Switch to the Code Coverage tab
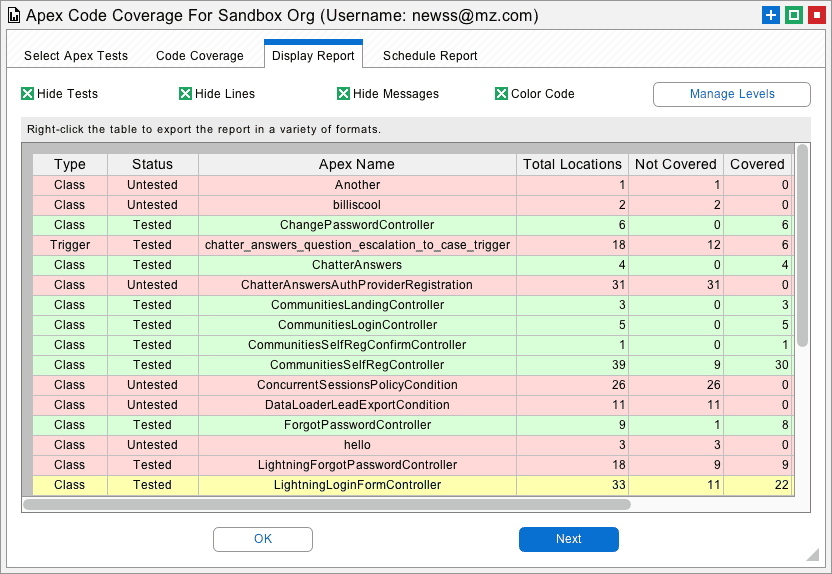The height and width of the screenshot is (574, 832). pyautogui.click(x=200, y=56)
